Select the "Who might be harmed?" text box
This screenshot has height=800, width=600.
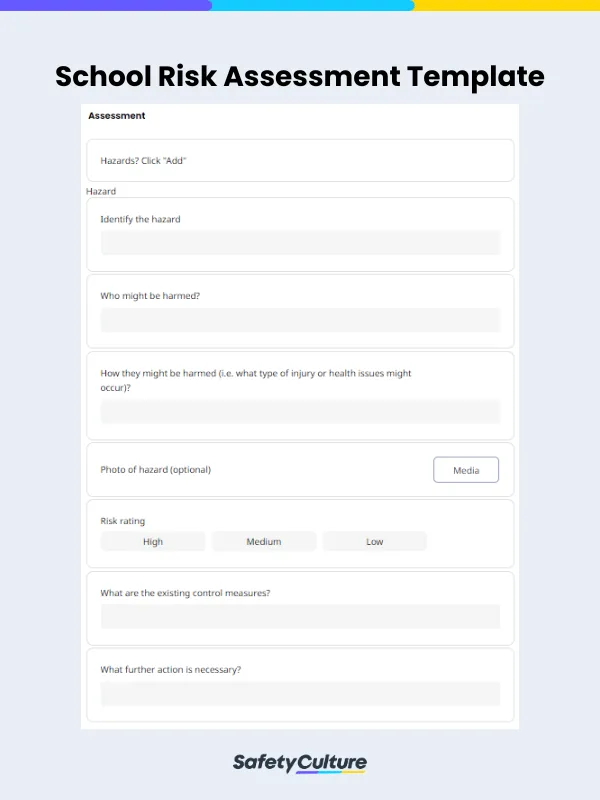(x=300, y=319)
